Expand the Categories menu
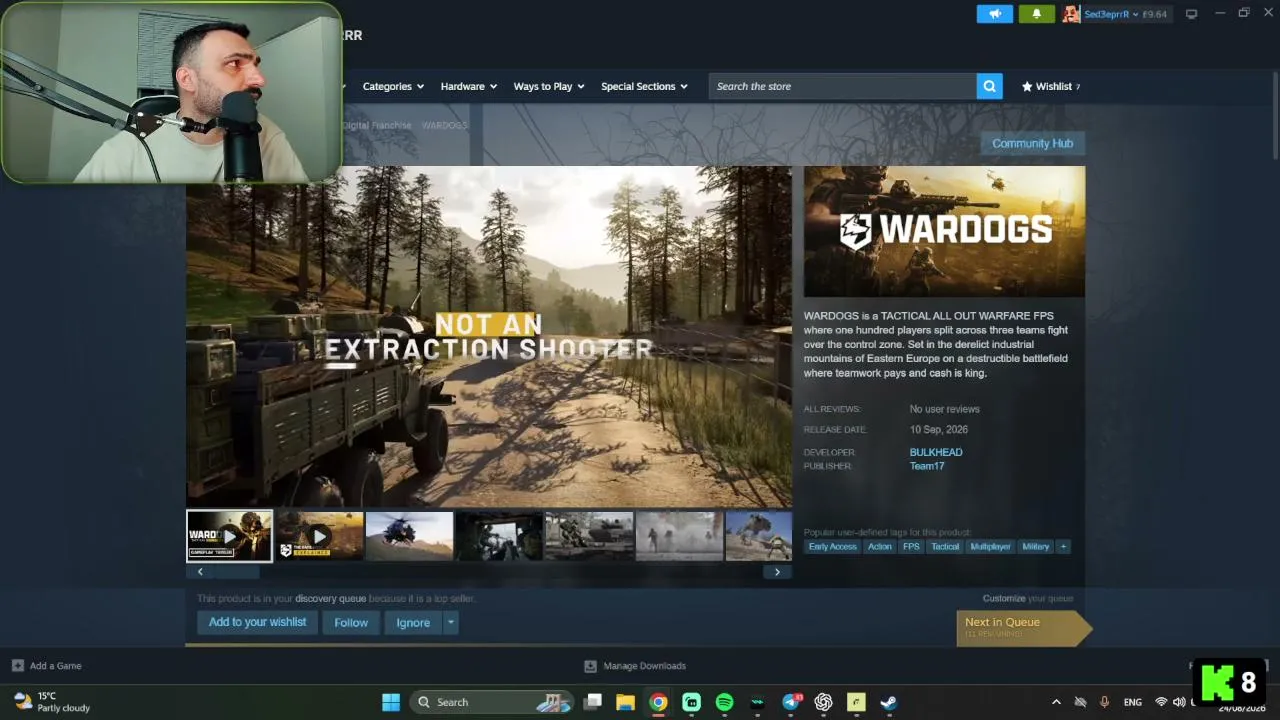 (x=393, y=86)
